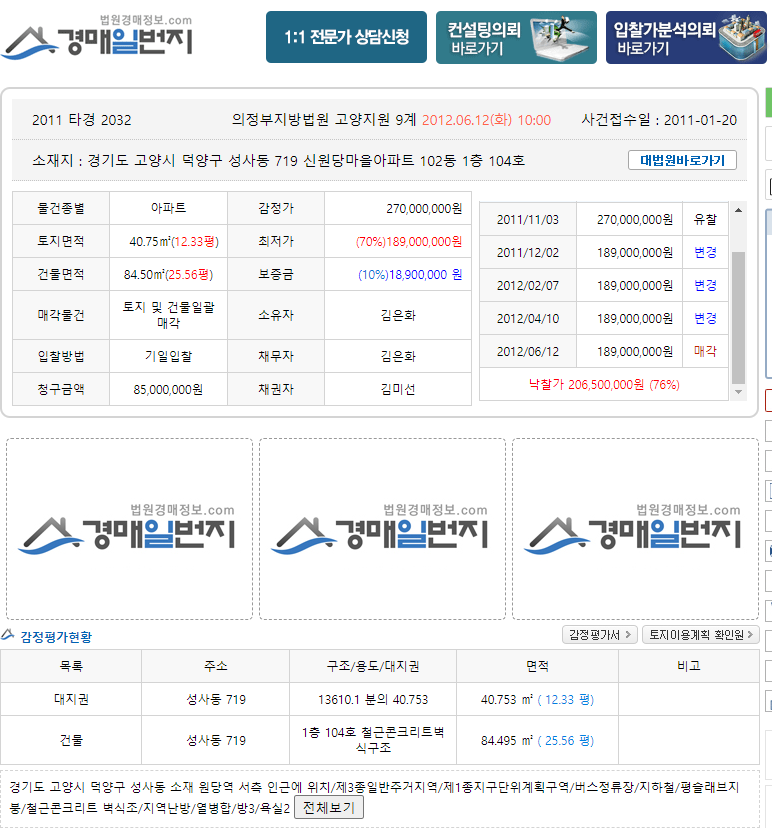Click the bid history scrollbar thumb
This screenshot has width=772, height=828.
(739, 317)
